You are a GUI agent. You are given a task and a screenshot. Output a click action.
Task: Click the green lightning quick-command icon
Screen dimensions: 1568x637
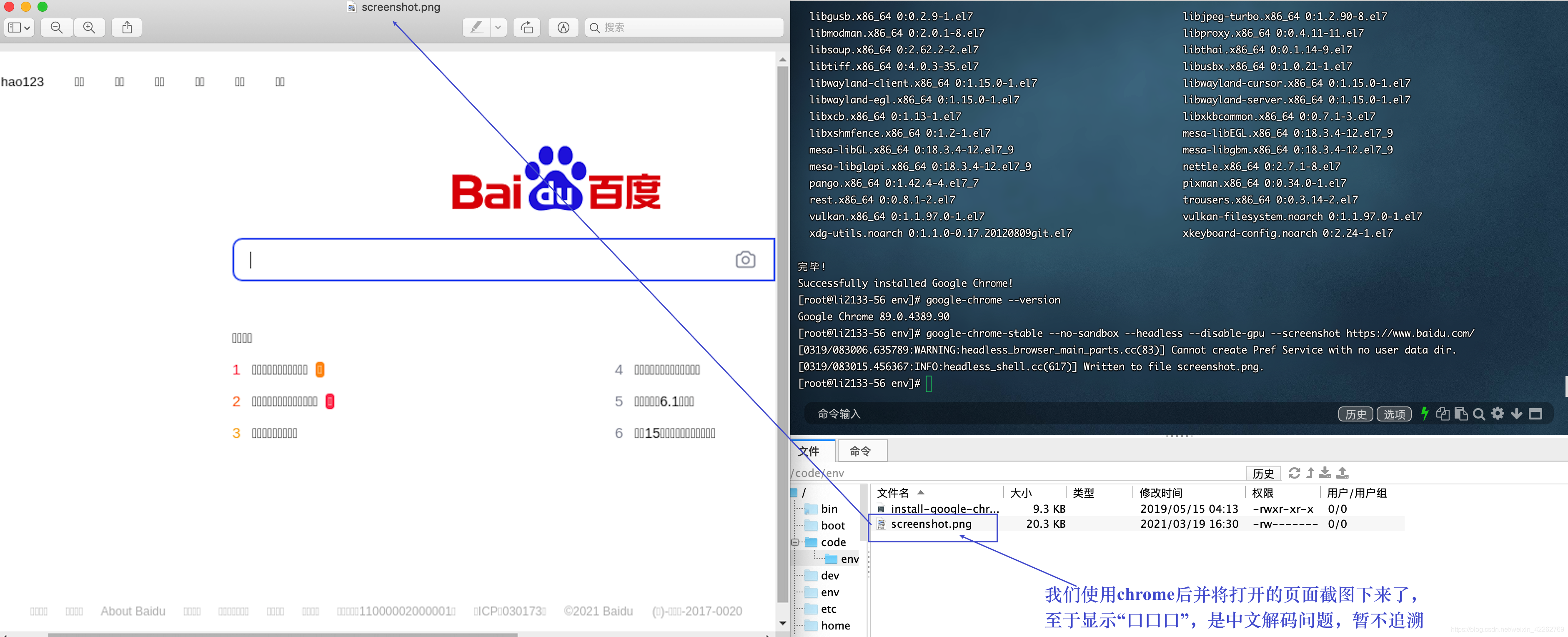tap(1424, 414)
